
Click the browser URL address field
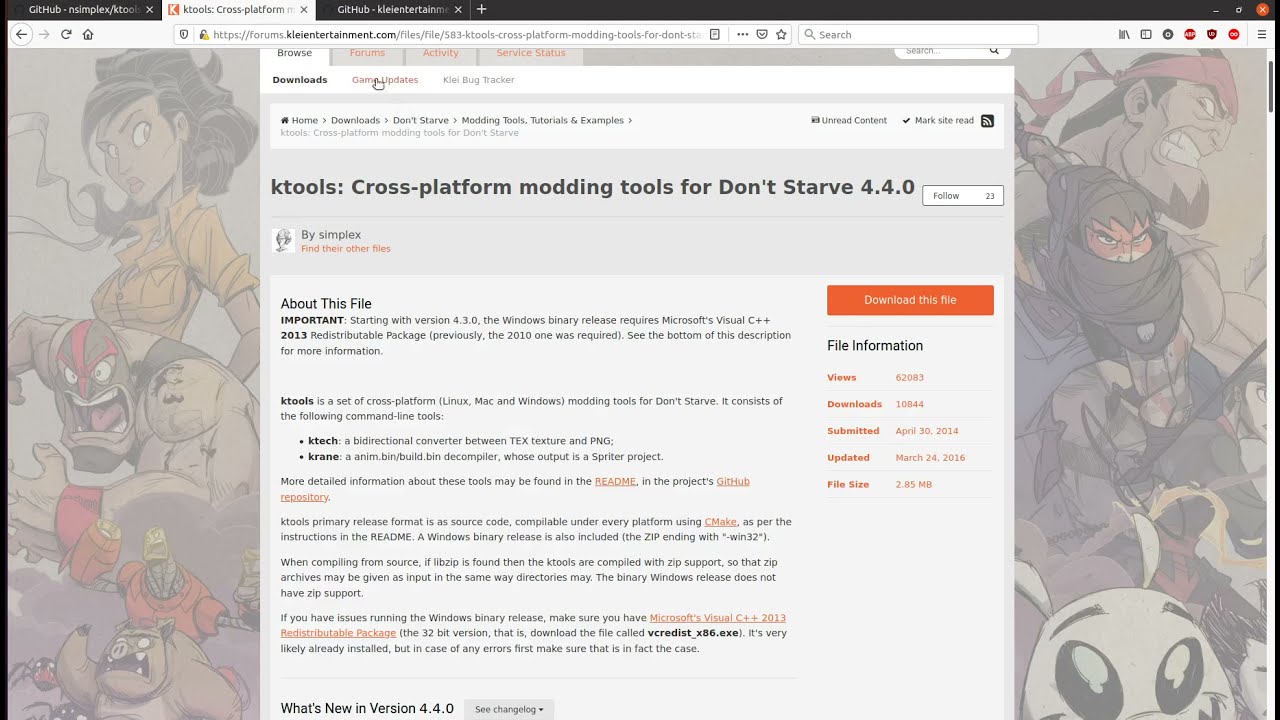(x=457, y=34)
